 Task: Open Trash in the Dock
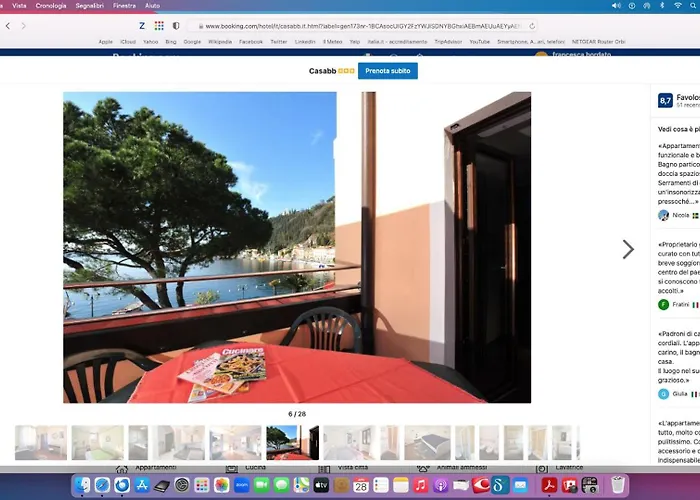coord(618,485)
